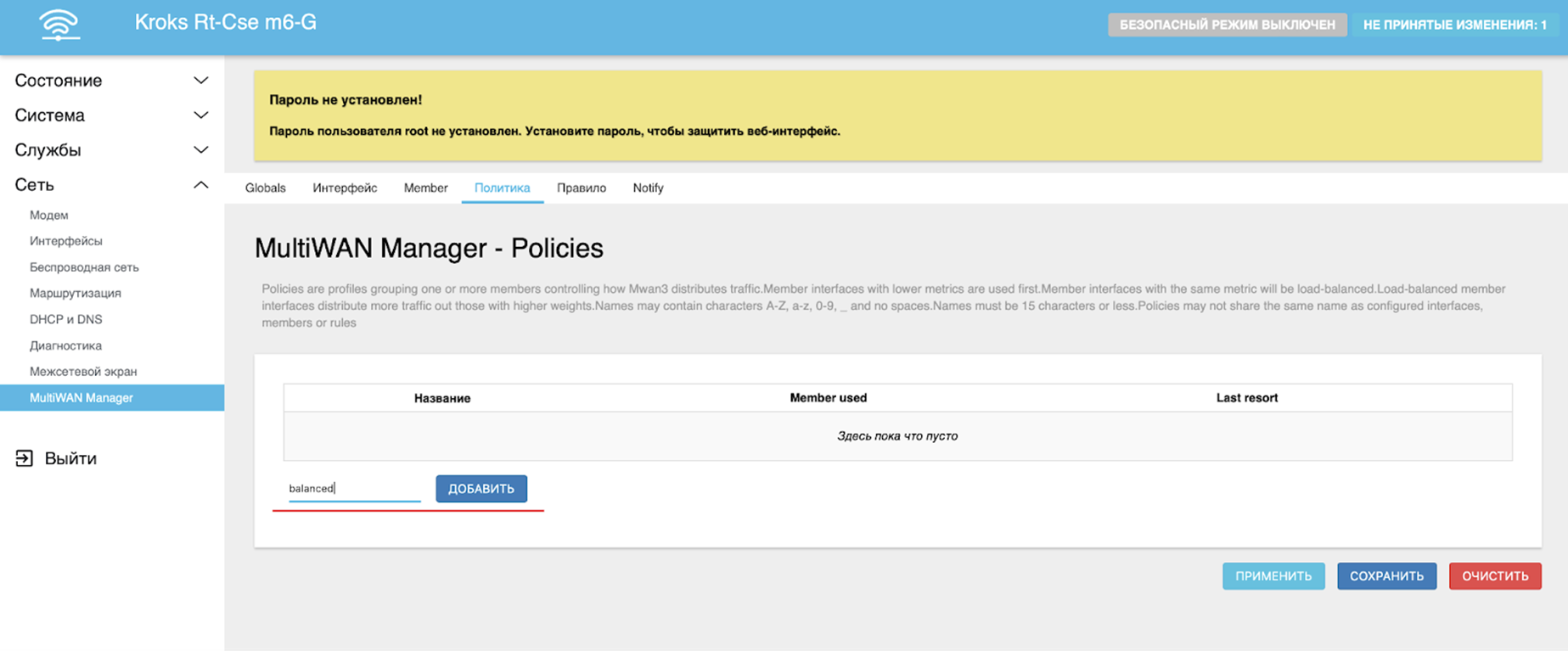Click the СОХРАНИТЬ button
This screenshot has height=651, width=1568.
tap(1386, 576)
